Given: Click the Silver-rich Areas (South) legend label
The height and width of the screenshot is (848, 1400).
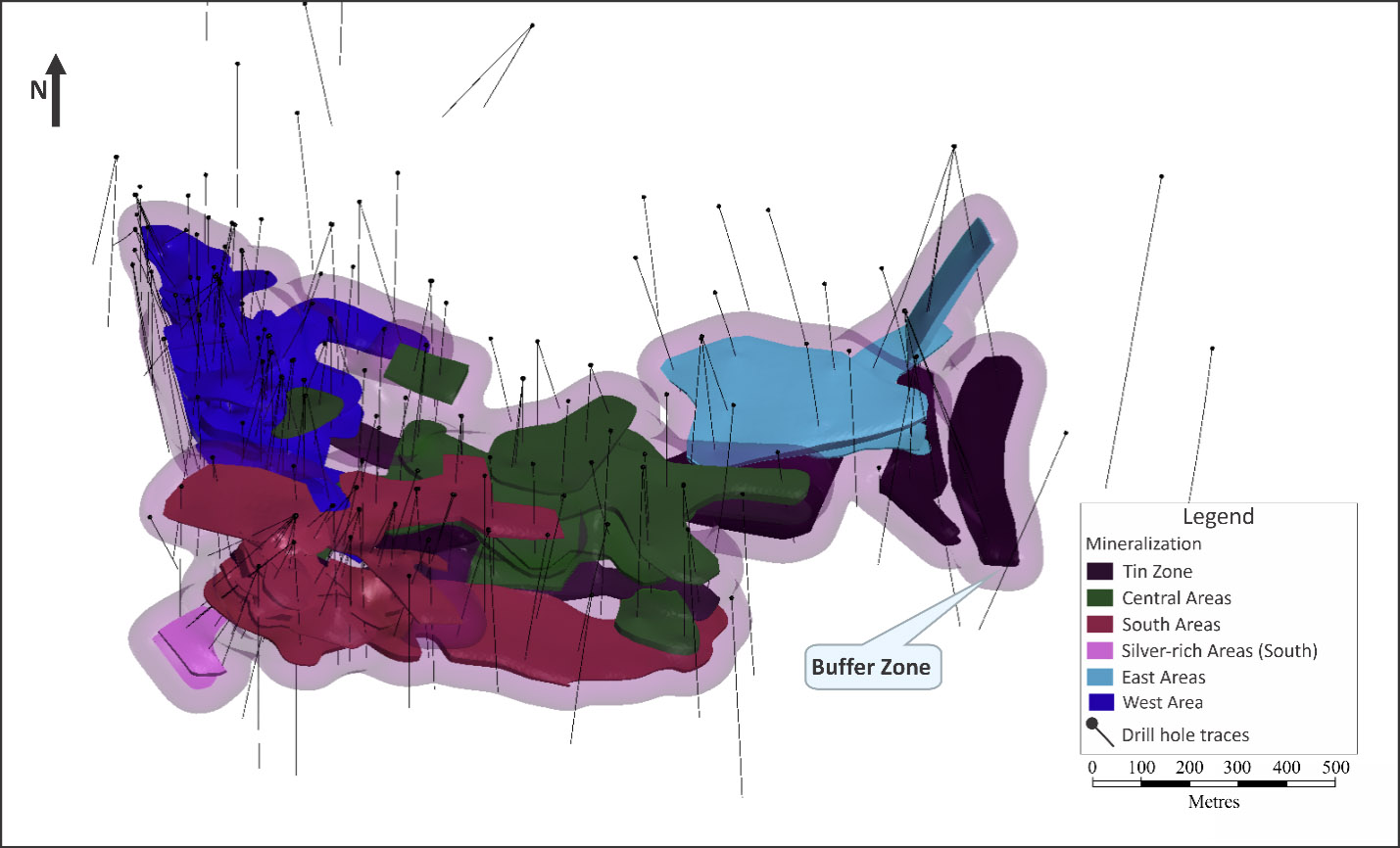Looking at the screenshot, I should [1219, 650].
